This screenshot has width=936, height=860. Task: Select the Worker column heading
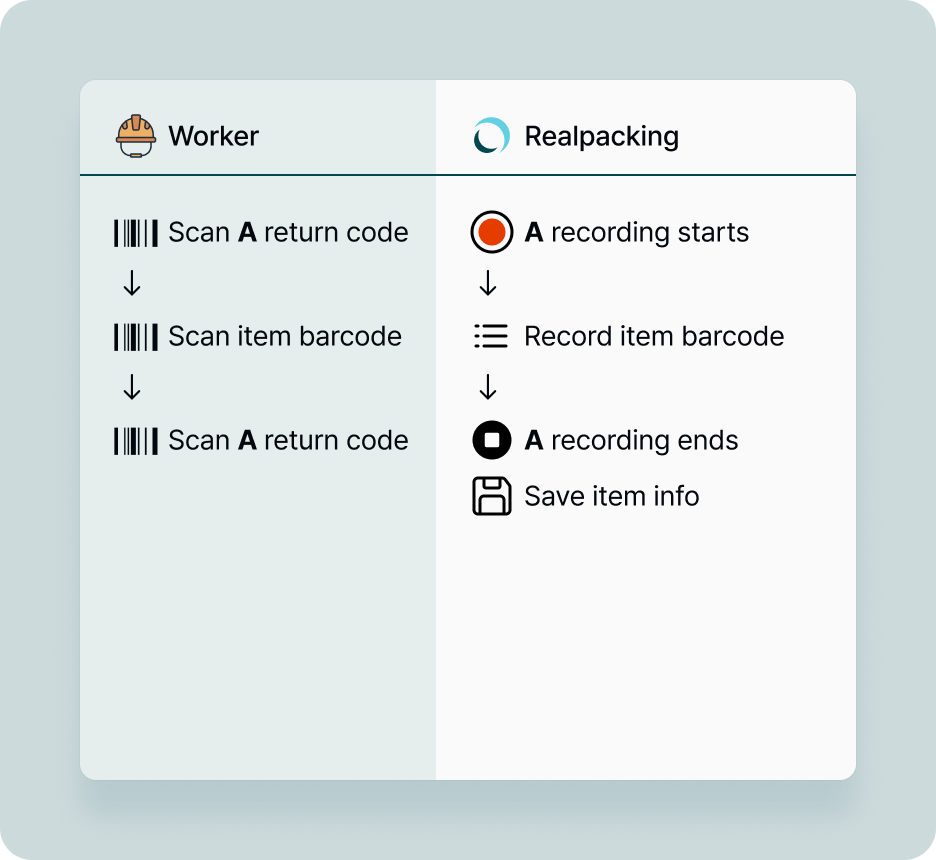click(213, 136)
